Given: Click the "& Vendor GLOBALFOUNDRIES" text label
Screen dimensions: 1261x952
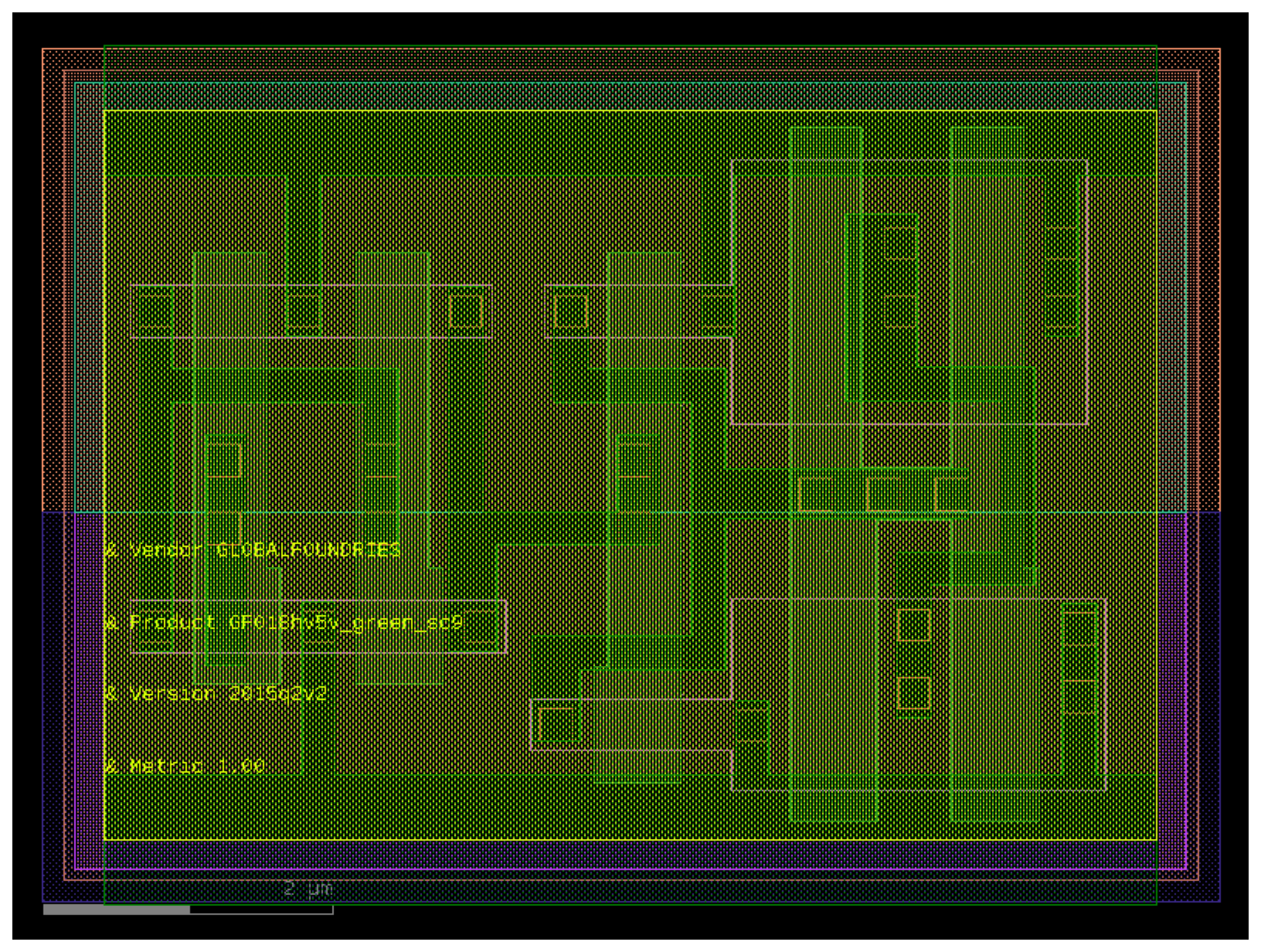Looking at the screenshot, I should tap(252, 550).
